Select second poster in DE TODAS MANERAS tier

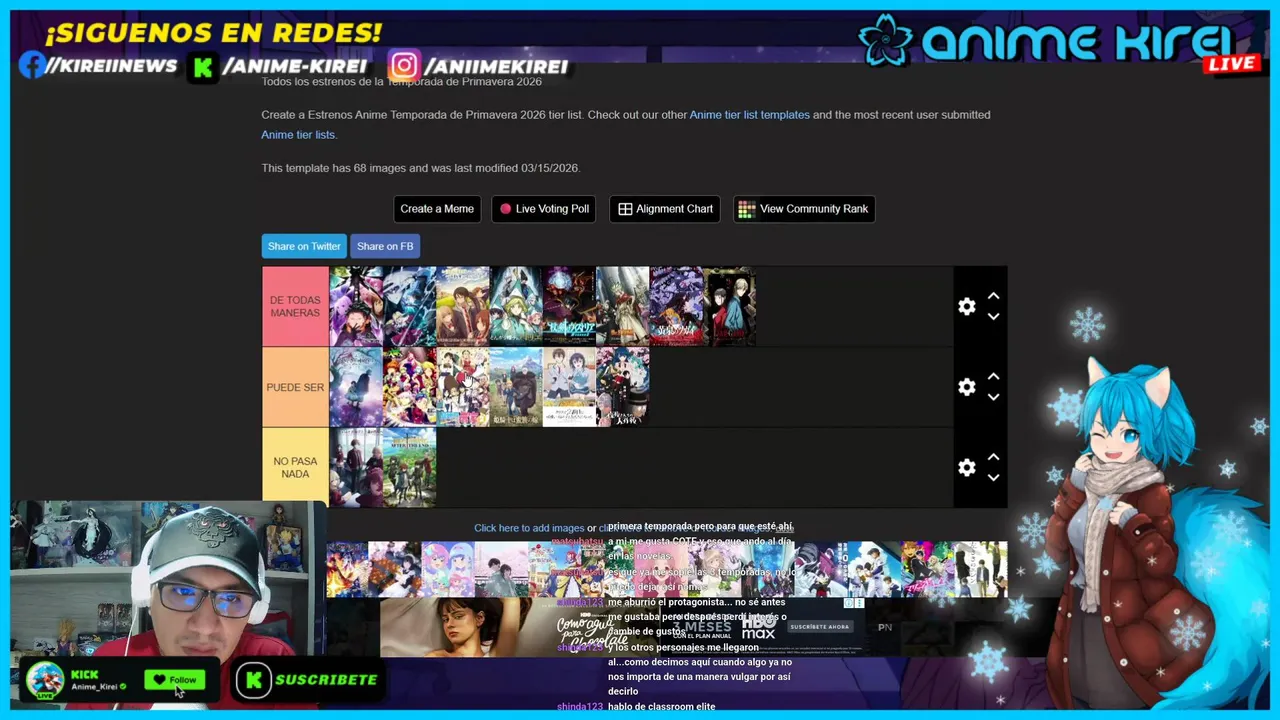click(409, 307)
